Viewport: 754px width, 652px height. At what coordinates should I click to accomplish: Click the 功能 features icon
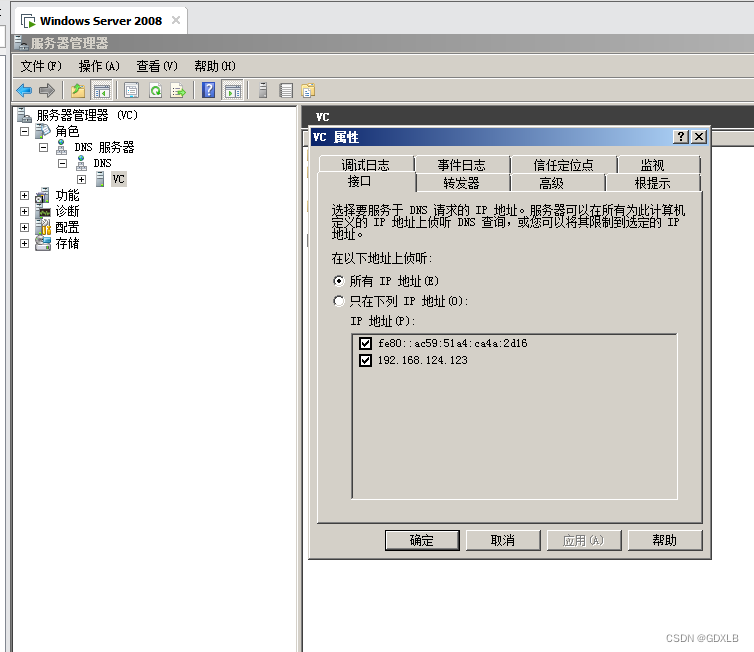click(x=42, y=195)
